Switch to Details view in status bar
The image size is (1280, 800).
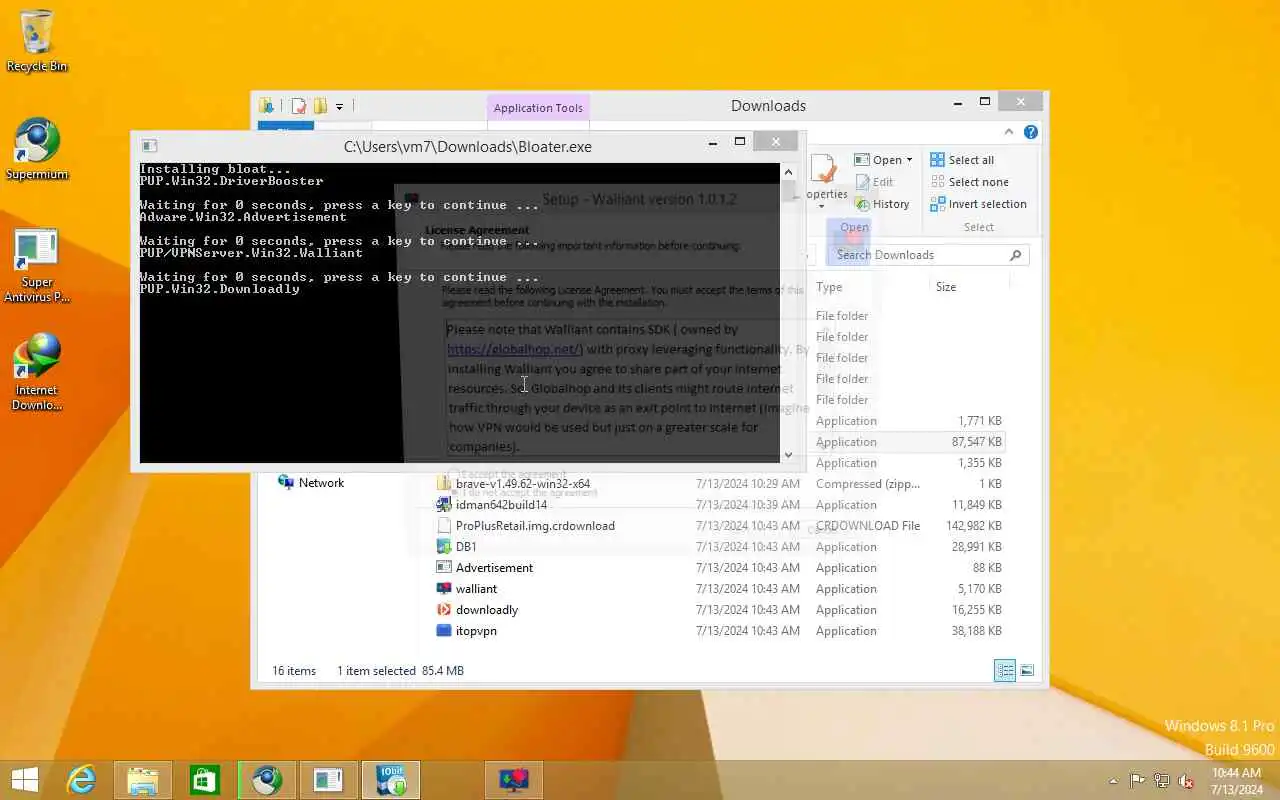coord(1005,671)
